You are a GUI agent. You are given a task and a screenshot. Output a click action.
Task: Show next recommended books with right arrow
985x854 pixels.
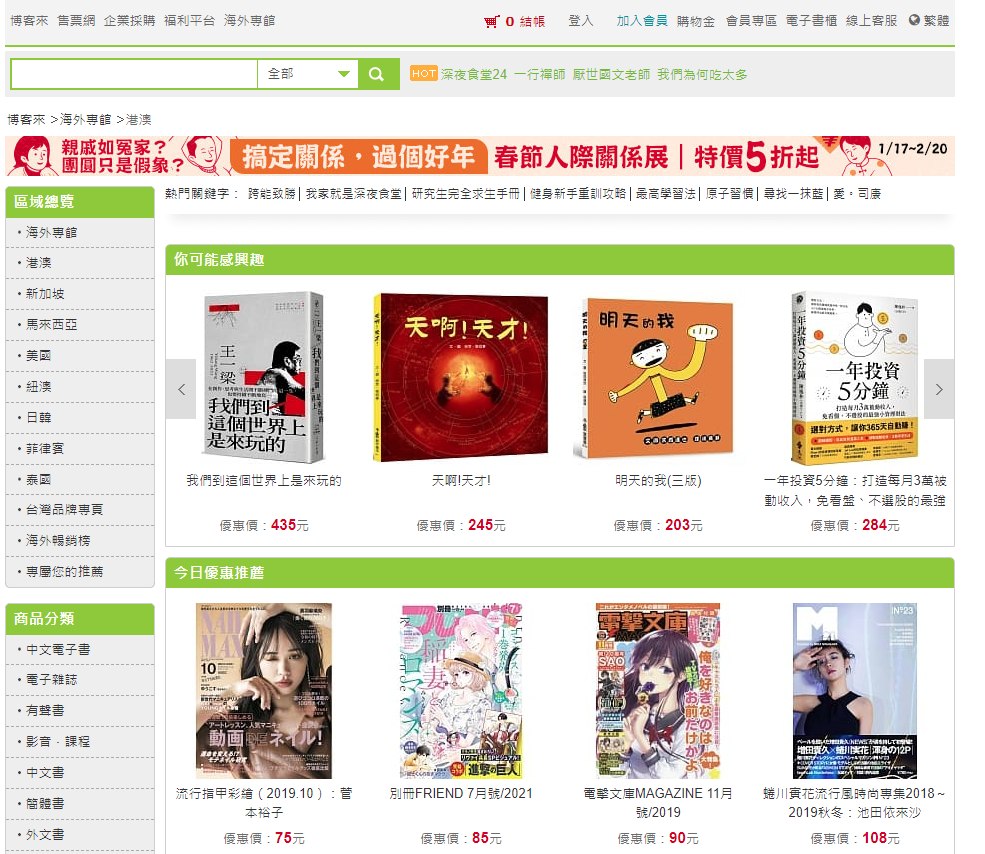coord(939,389)
